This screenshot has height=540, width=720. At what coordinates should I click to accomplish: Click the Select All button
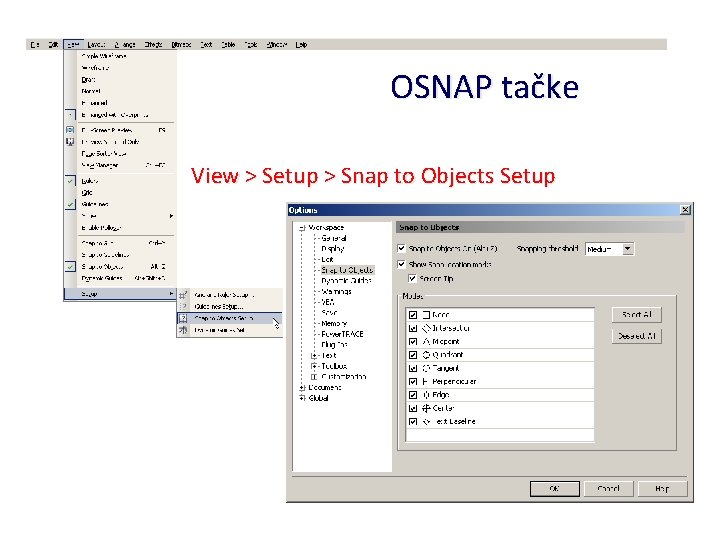[x=636, y=315]
